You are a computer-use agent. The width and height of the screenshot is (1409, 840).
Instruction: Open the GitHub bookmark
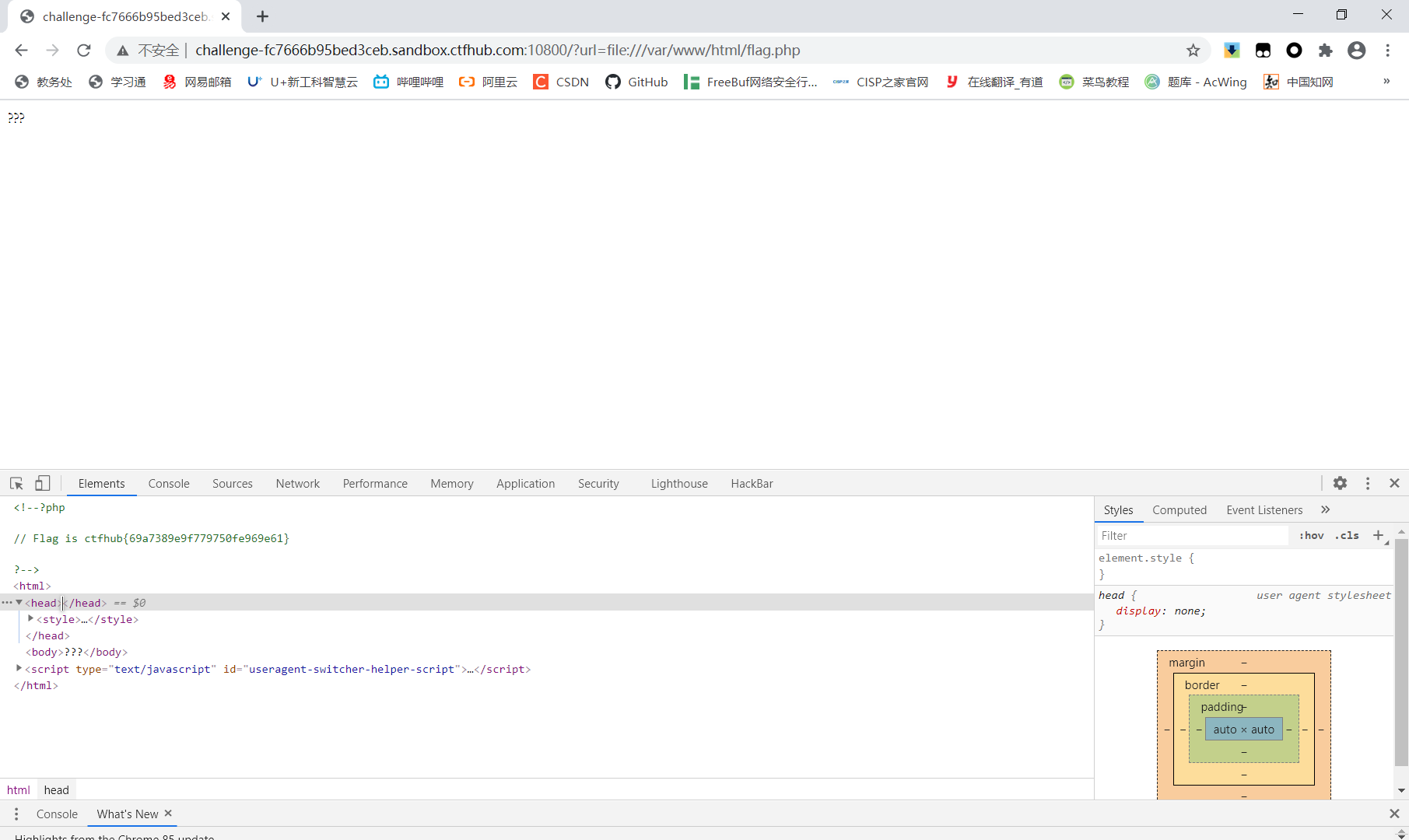click(x=636, y=82)
